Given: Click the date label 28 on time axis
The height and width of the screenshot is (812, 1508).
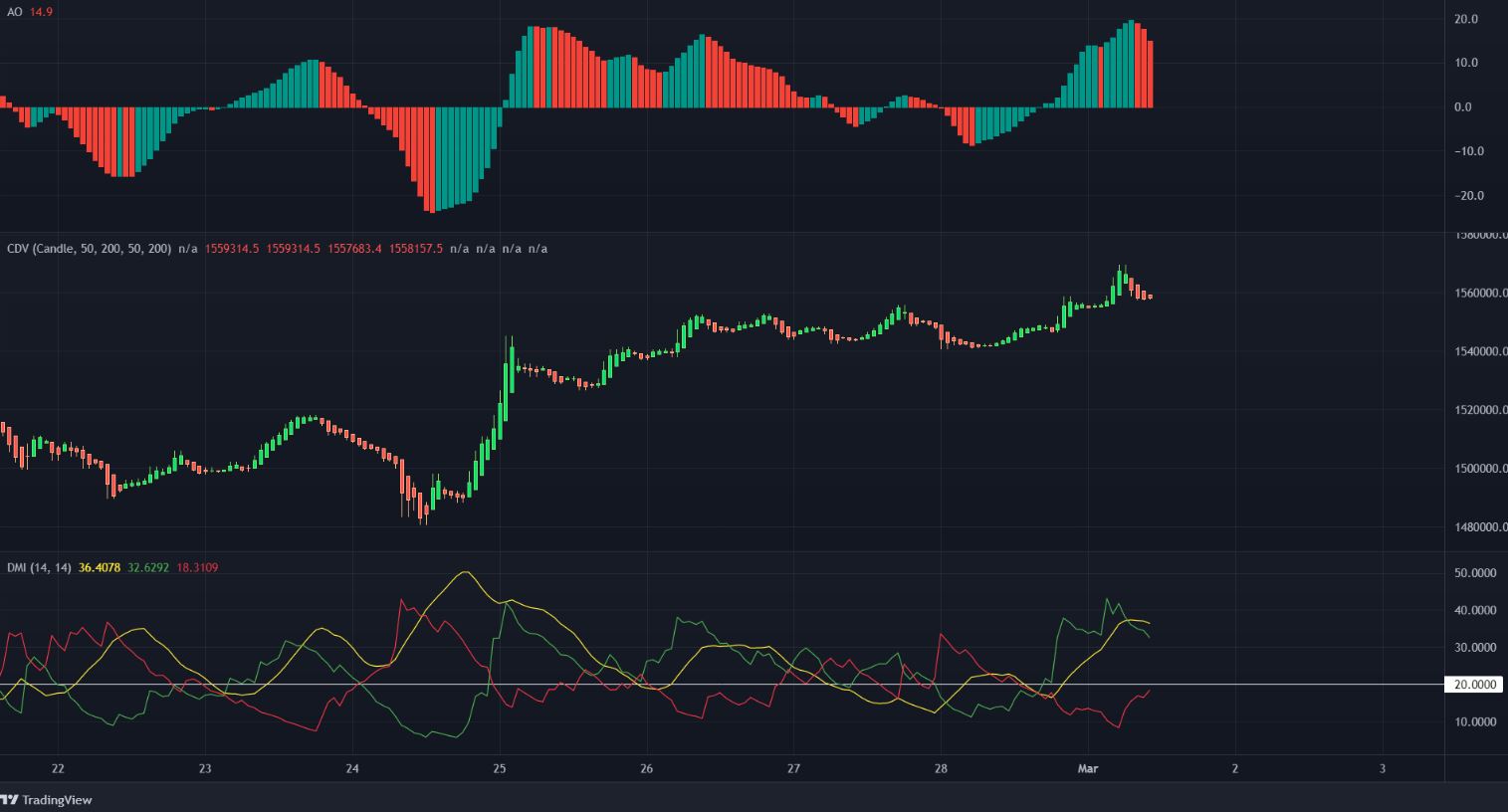Looking at the screenshot, I should (941, 768).
